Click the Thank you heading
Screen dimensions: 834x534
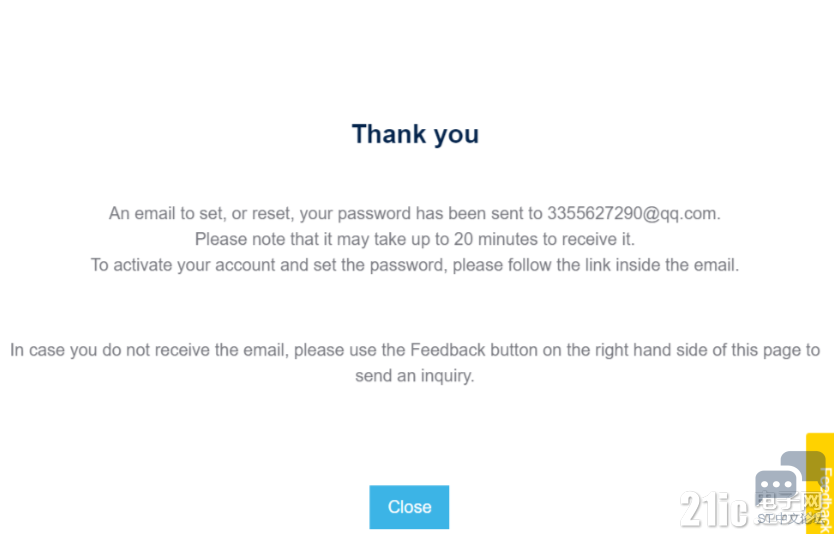(x=415, y=134)
